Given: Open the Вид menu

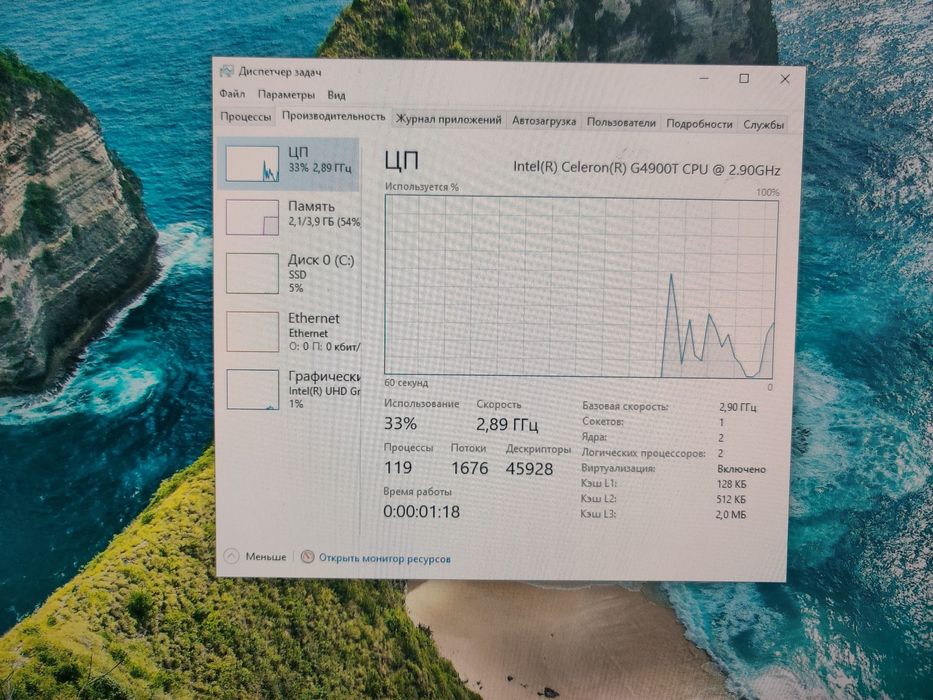Looking at the screenshot, I should pyautogui.click(x=336, y=95).
